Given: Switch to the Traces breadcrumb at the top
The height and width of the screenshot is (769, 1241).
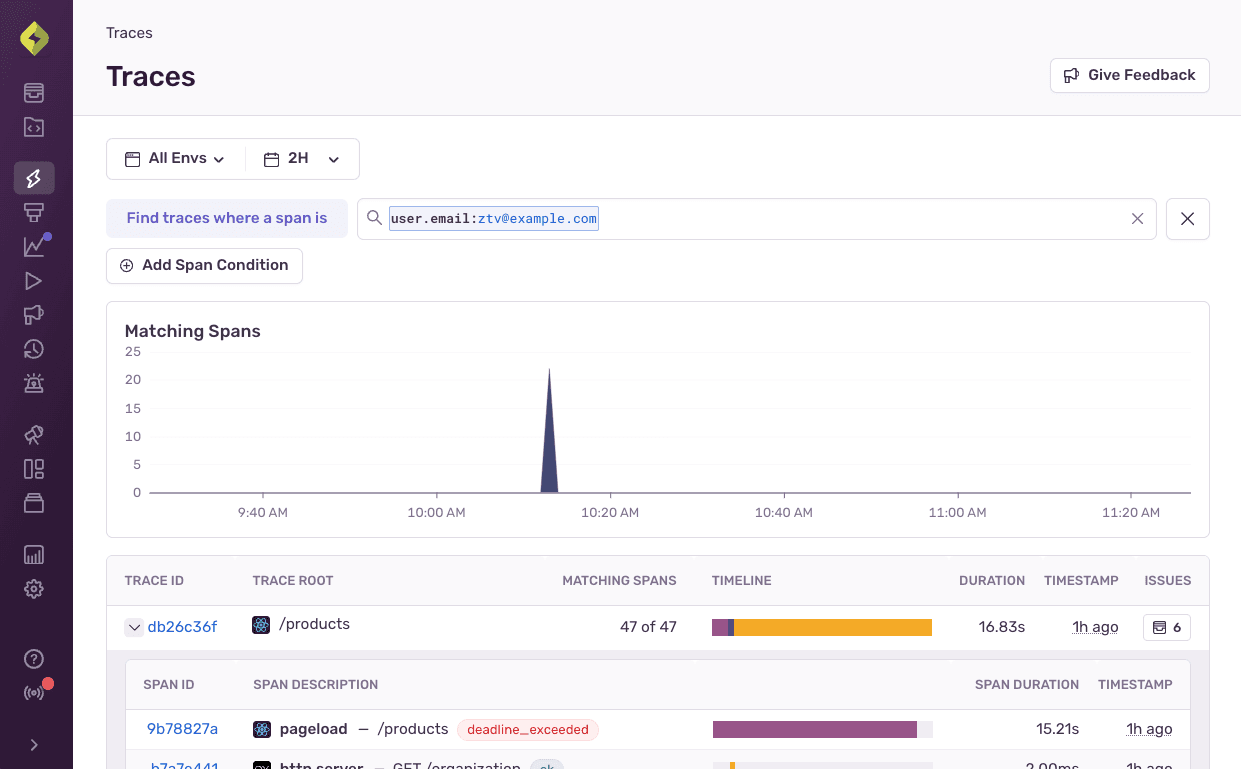Looking at the screenshot, I should 129,33.
